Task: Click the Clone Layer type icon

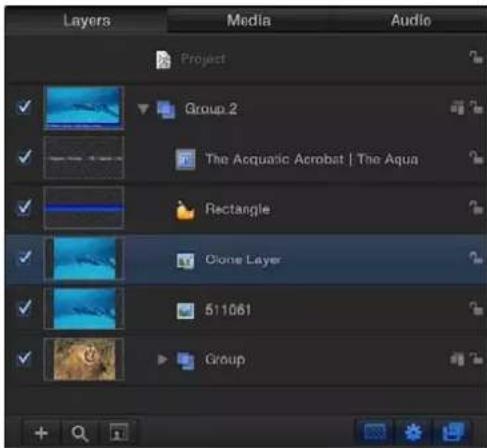Action: tap(185, 261)
